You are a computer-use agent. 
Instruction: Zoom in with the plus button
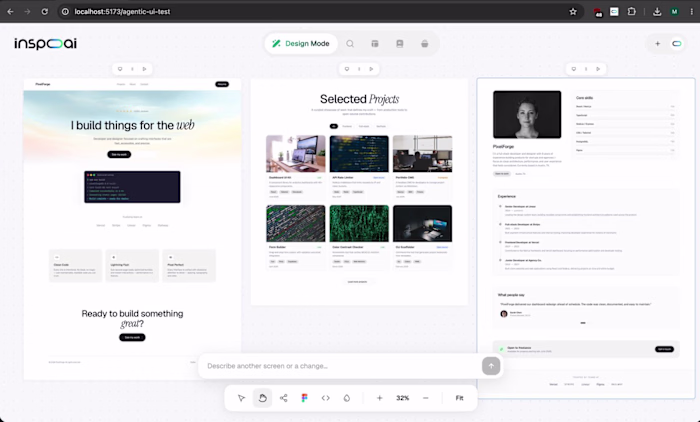tap(379, 398)
